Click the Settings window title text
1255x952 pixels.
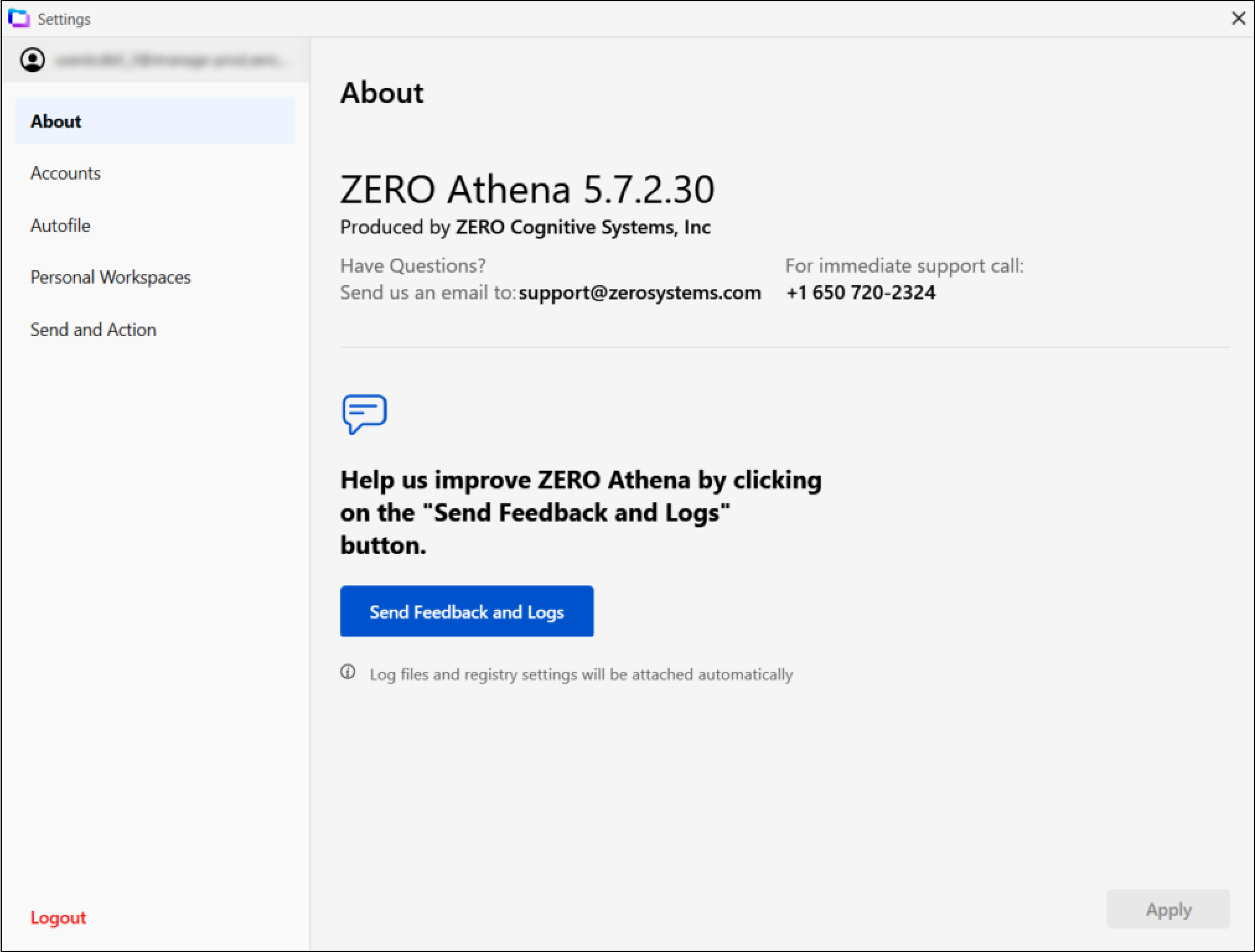[x=64, y=19]
